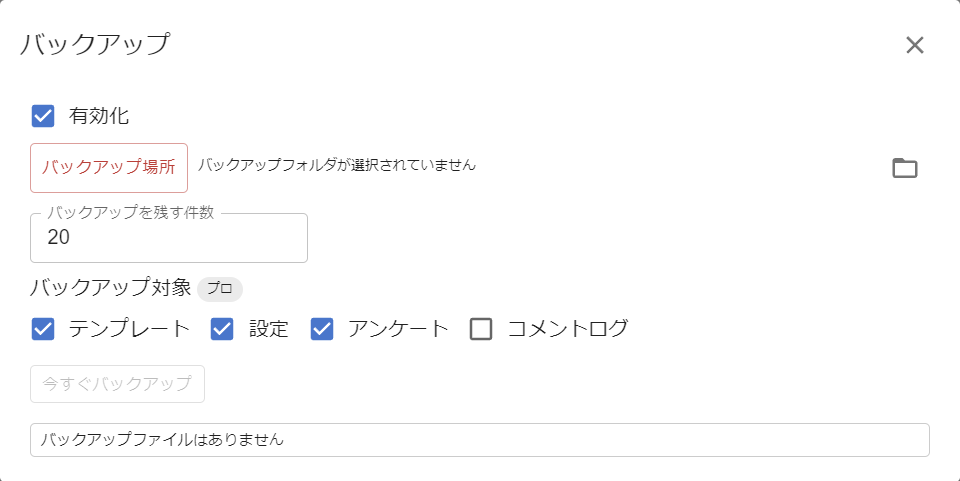Click the バックアップフォルダが選択されていません message text
The width and height of the screenshot is (960, 481).
point(336,165)
